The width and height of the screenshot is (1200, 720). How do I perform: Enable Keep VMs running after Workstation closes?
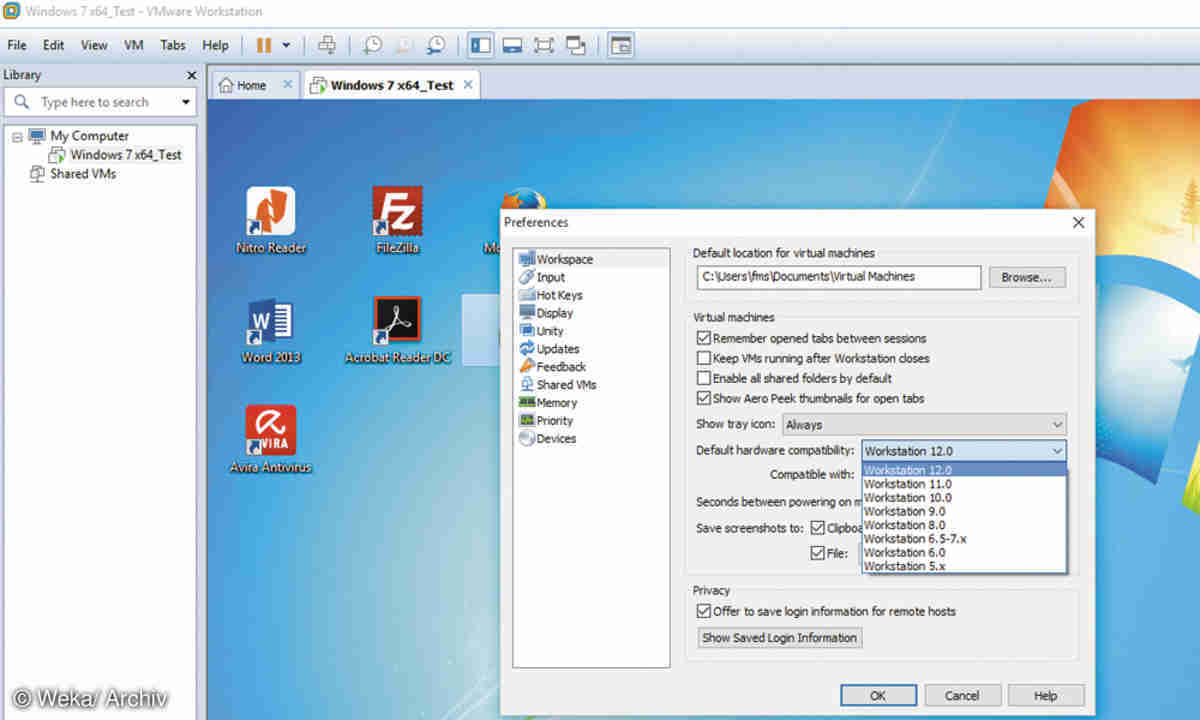click(x=704, y=359)
